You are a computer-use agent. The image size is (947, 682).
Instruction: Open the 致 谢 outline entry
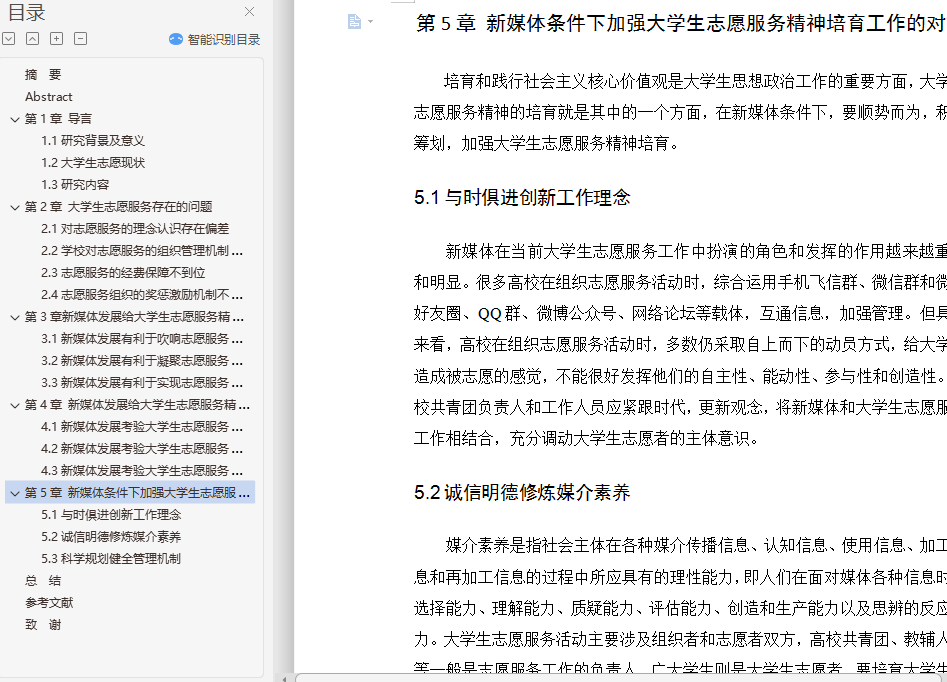(x=43, y=625)
